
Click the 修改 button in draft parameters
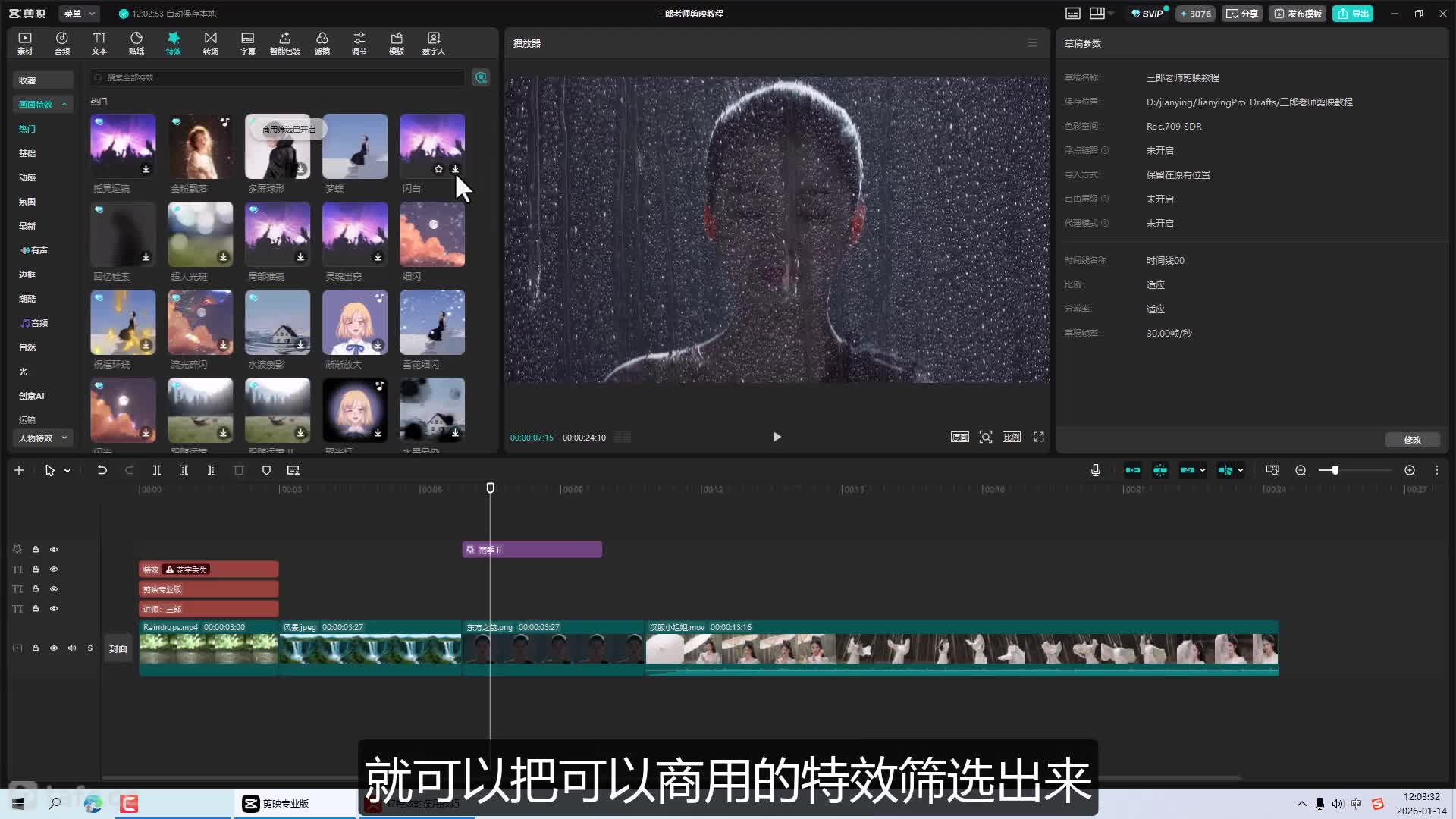(1412, 440)
